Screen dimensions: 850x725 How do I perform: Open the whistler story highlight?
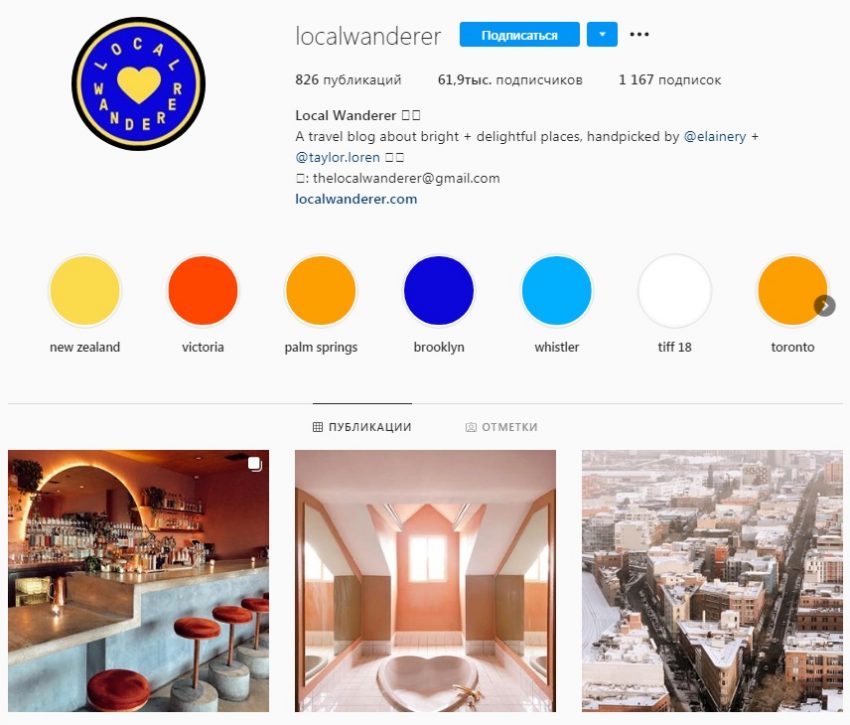tap(557, 291)
